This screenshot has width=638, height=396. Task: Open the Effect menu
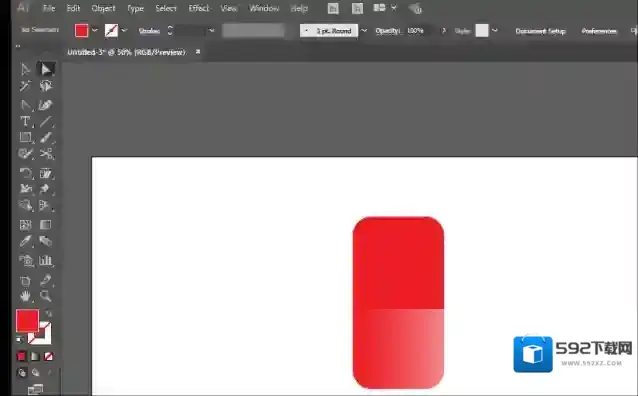click(199, 8)
